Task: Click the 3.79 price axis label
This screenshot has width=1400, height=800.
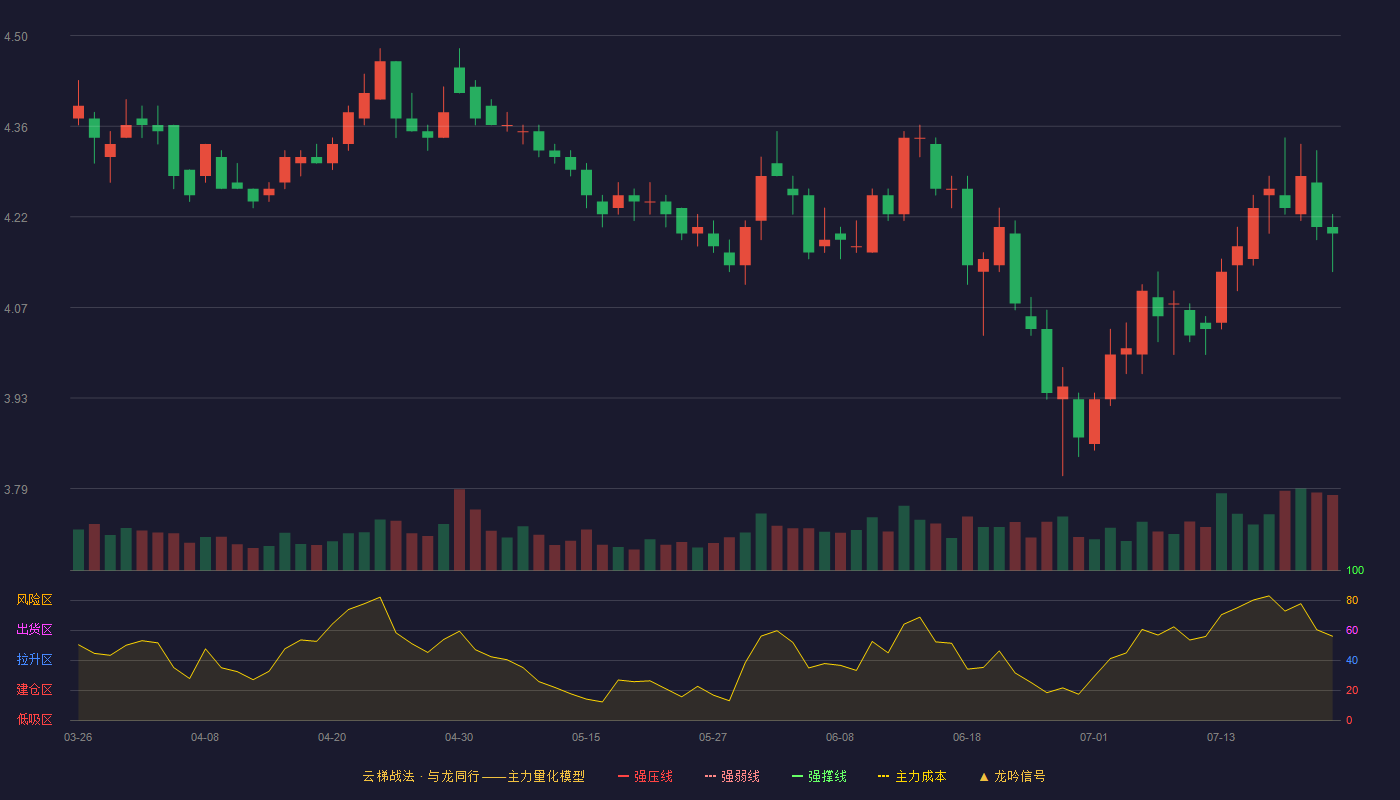Action: click(x=16, y=490)
